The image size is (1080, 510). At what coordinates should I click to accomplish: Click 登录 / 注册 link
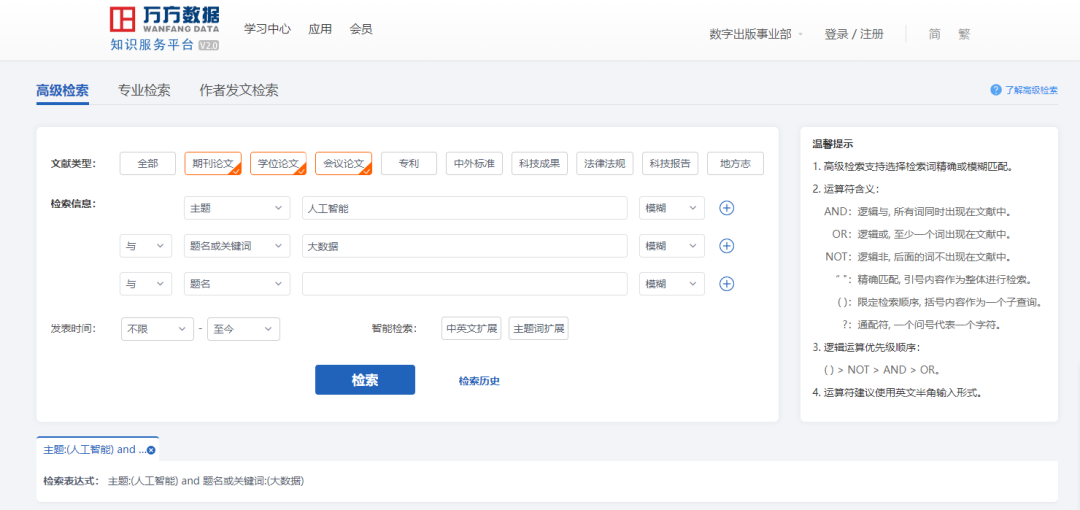[x=854, y=34]
